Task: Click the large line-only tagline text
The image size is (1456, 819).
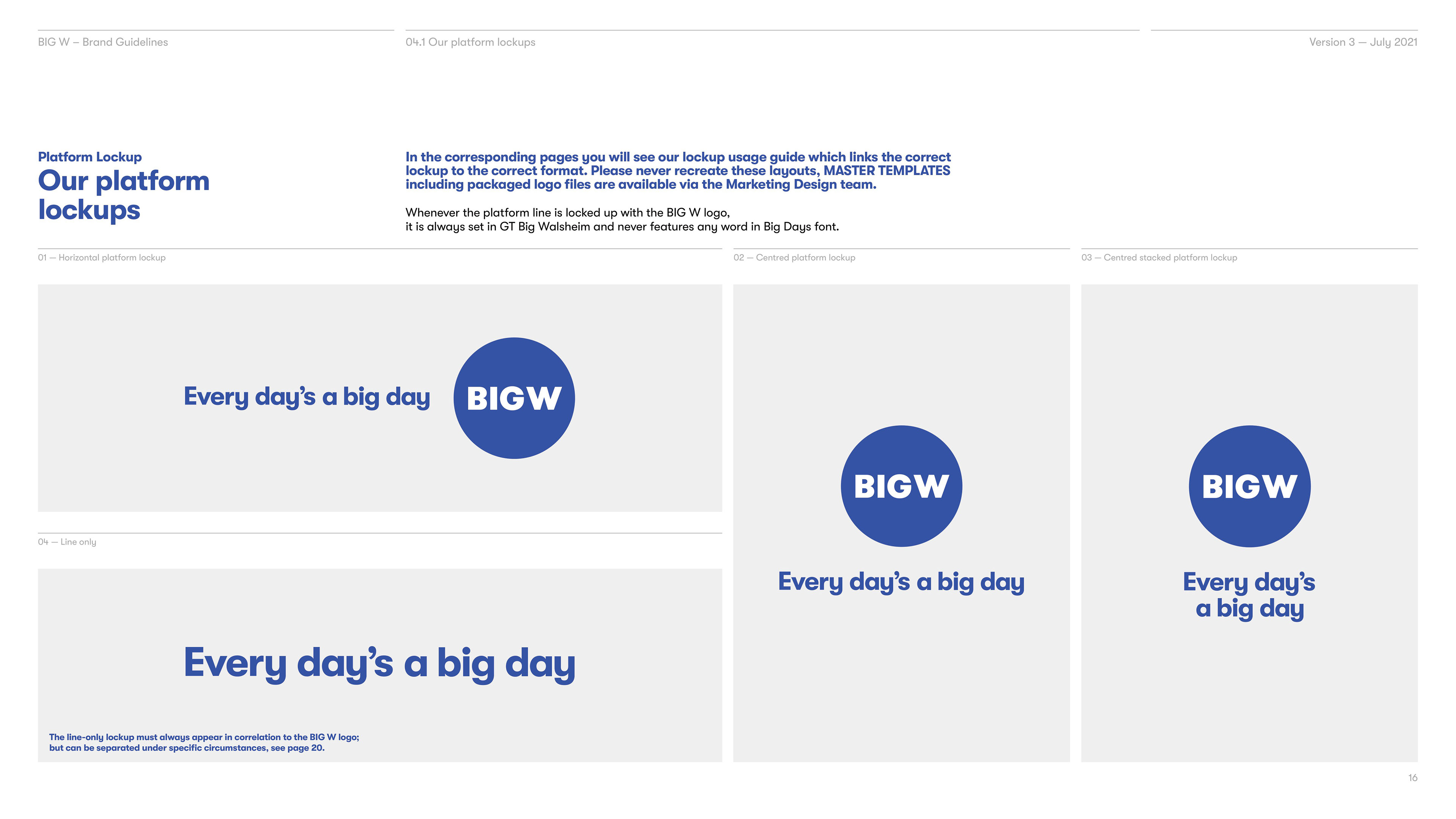Action: coord(379,663)
